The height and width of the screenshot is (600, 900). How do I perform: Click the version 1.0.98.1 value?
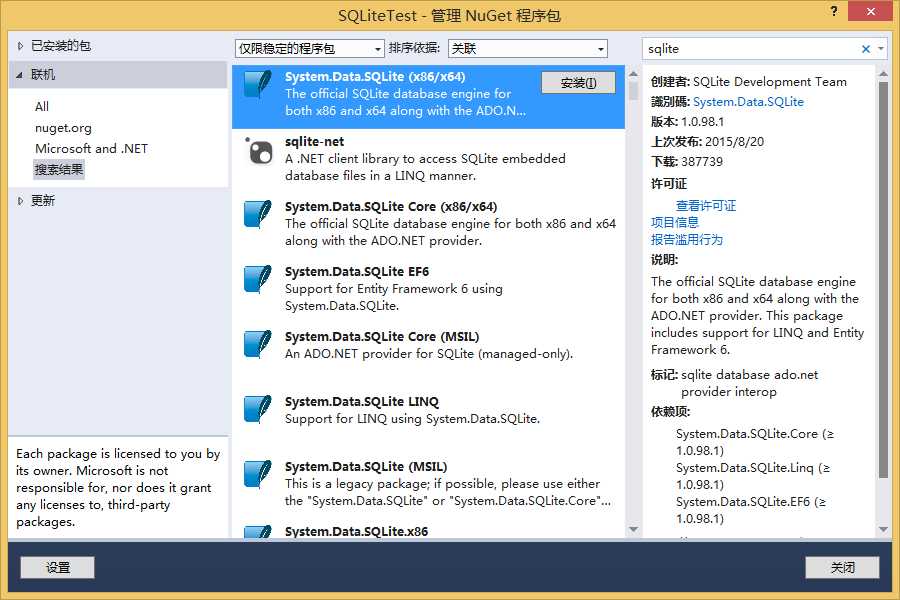click(703, 122)
